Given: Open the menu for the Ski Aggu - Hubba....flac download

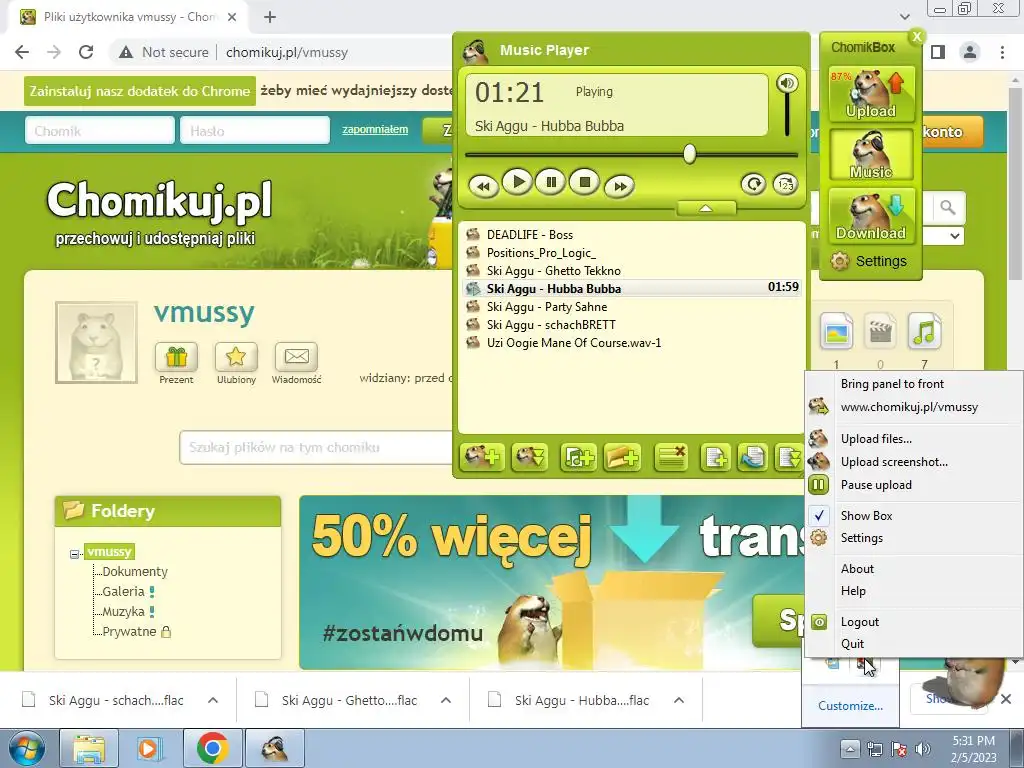Looking at the screenshot, I should [679, 700].
